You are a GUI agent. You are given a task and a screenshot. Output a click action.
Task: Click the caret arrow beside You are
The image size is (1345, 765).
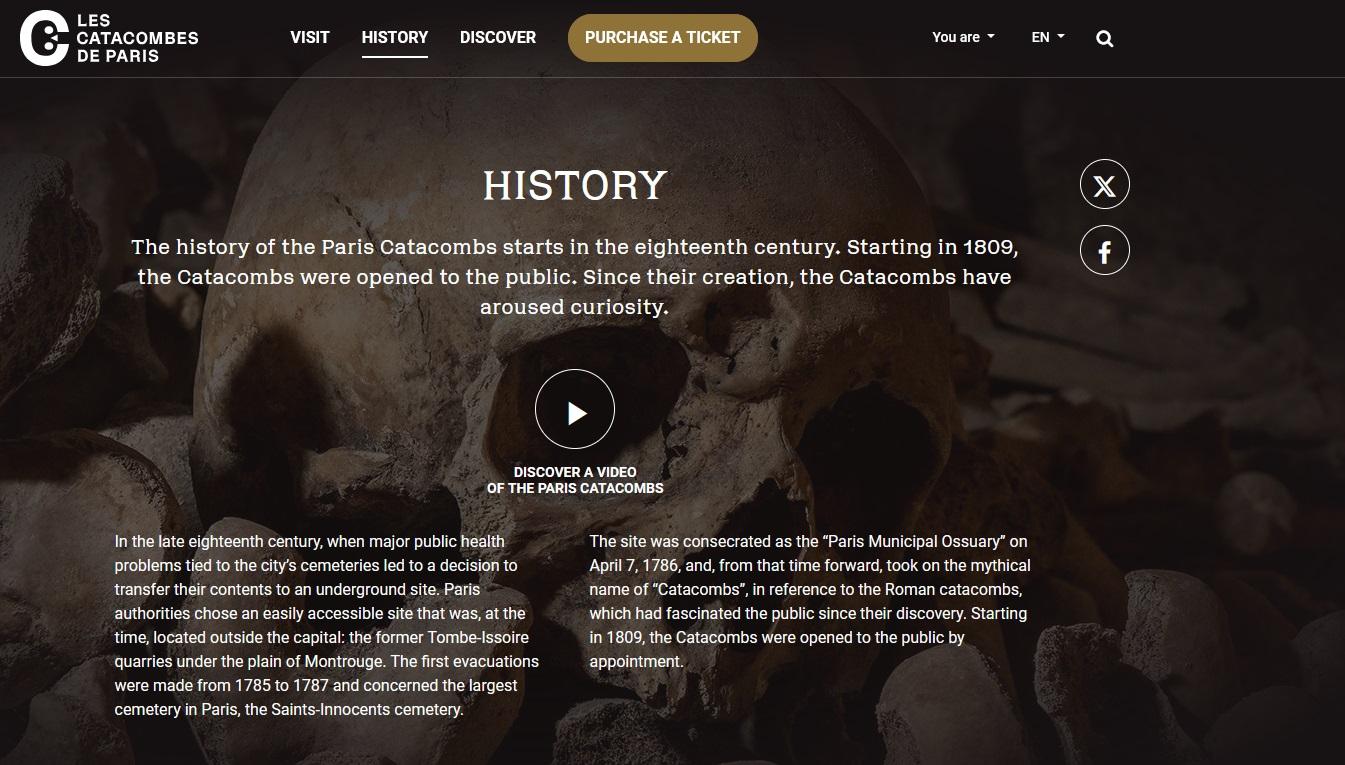991,37
